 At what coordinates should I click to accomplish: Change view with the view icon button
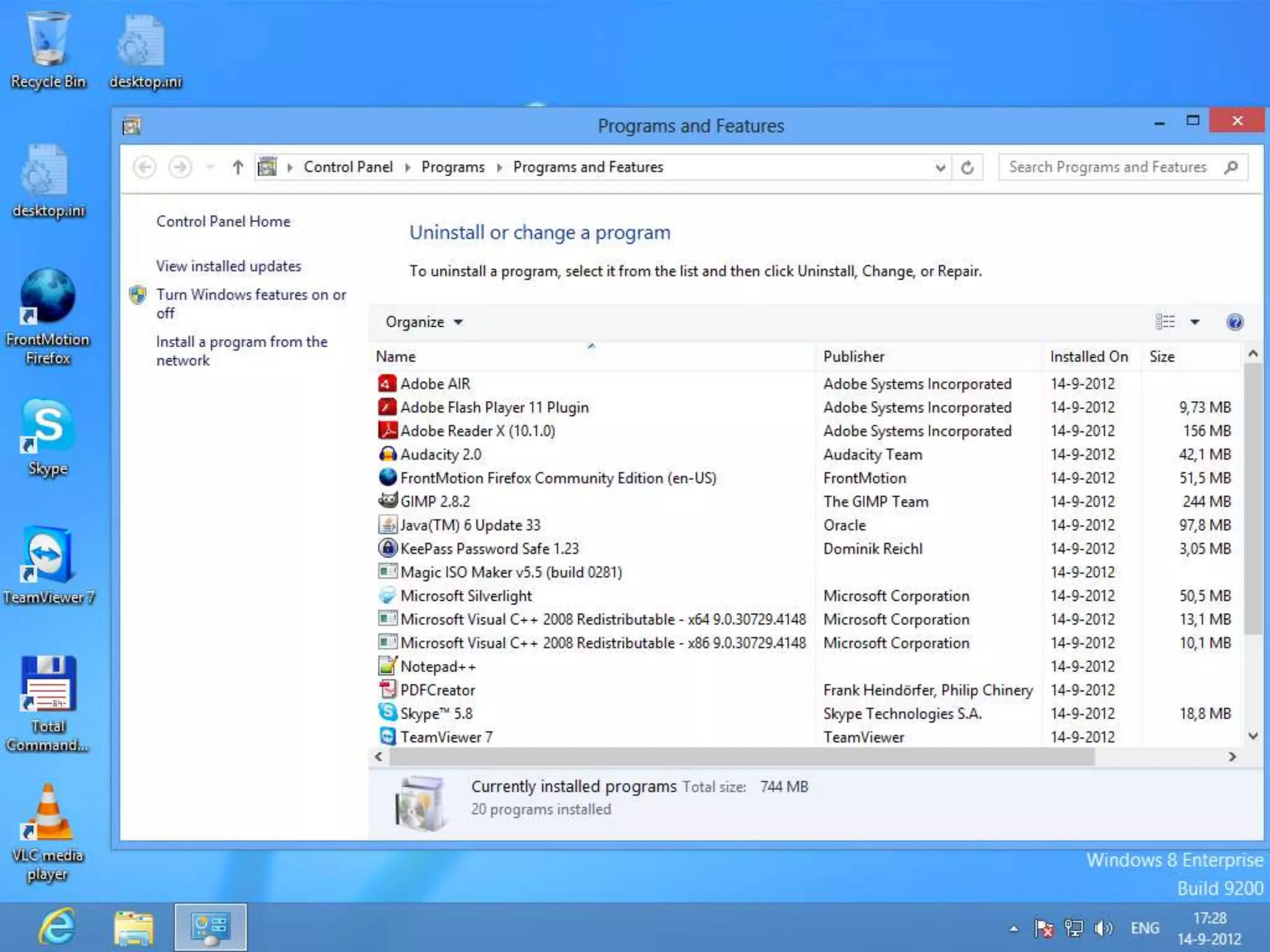click(x=1165, y=322)
